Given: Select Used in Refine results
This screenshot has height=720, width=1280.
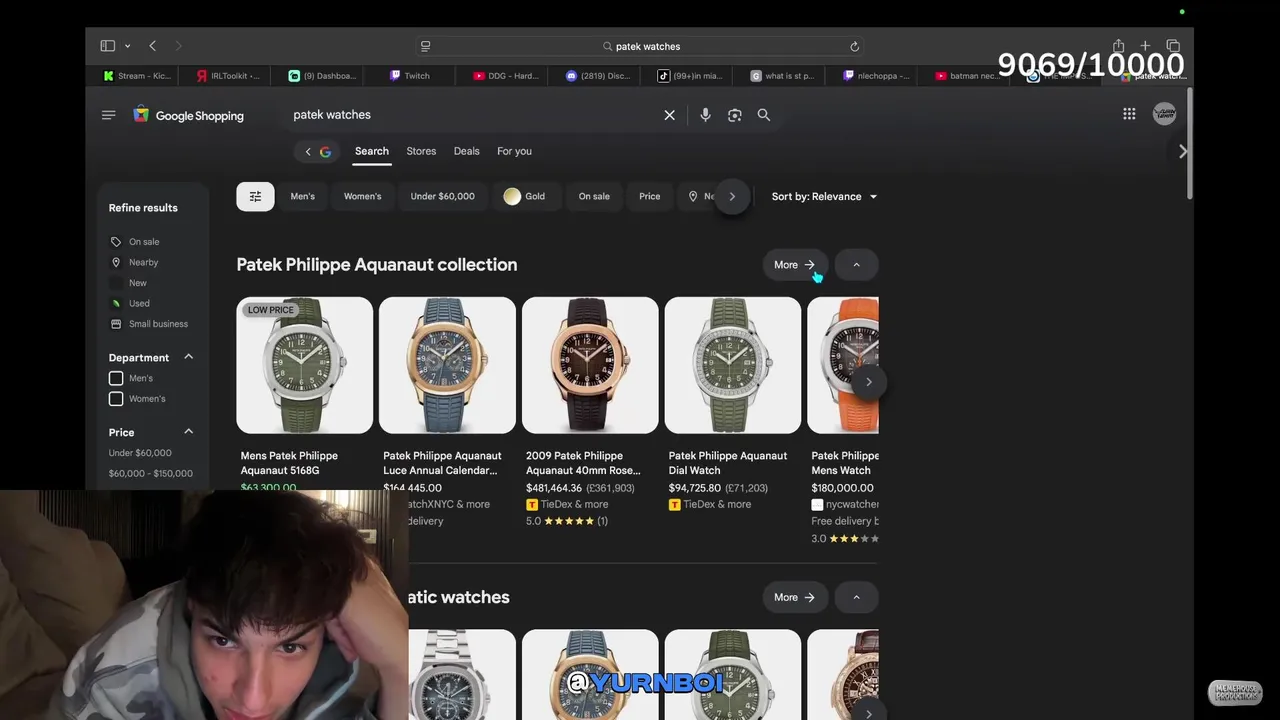Looking at the screenshot, I should [x=130, y=303].
